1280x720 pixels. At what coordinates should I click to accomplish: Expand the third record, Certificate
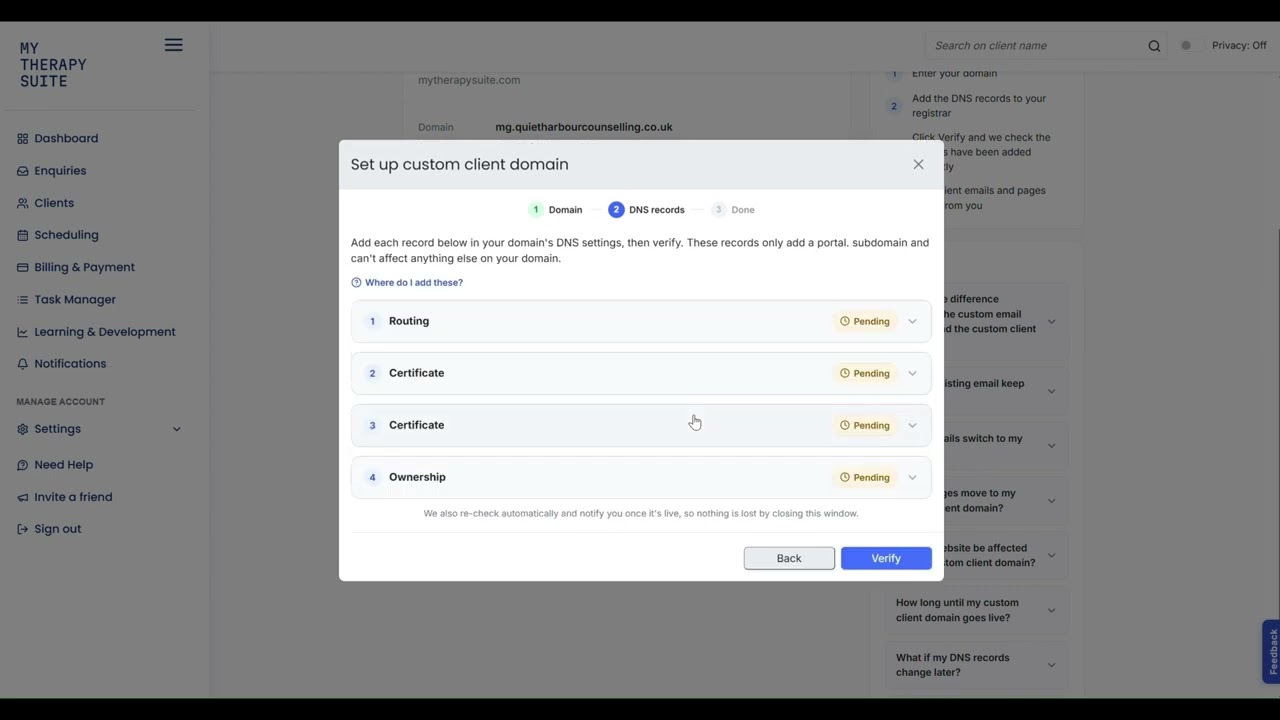point(641,425)
